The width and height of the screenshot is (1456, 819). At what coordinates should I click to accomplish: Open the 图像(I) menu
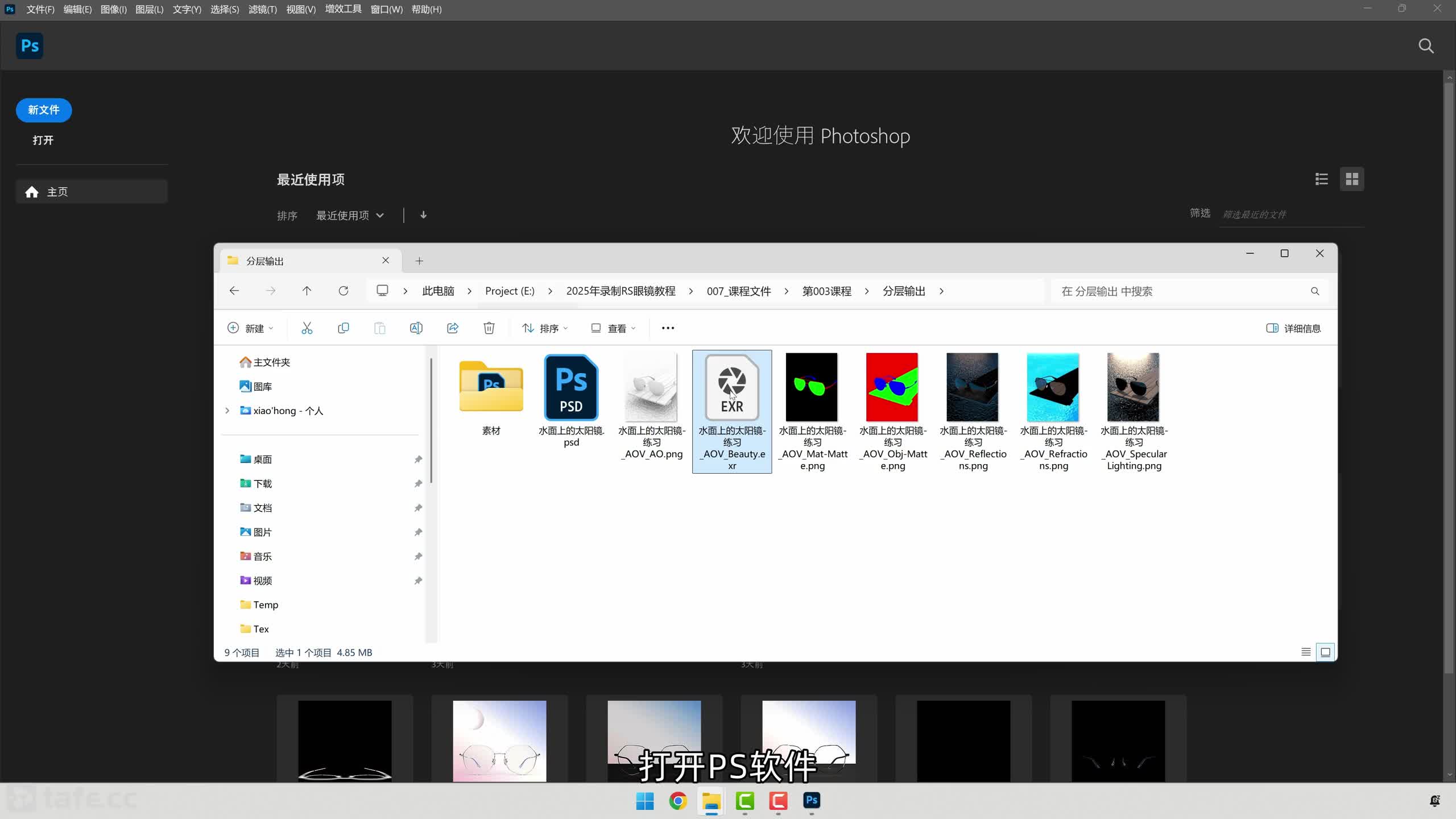tap(114, 10)
